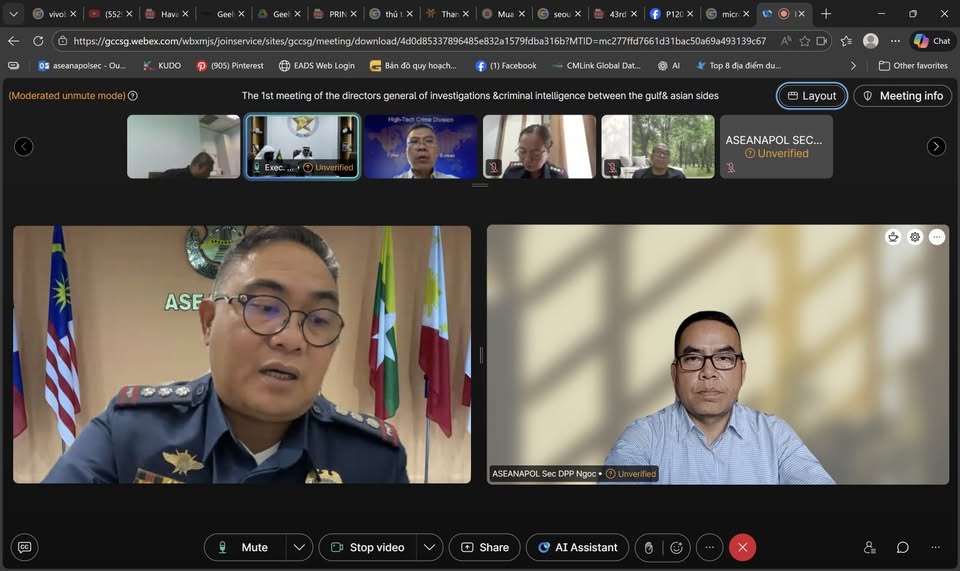This screenshot has height=571, width=960.
Task: Click the gesture recognition hand icon
Action: click(x=648, y=547)
